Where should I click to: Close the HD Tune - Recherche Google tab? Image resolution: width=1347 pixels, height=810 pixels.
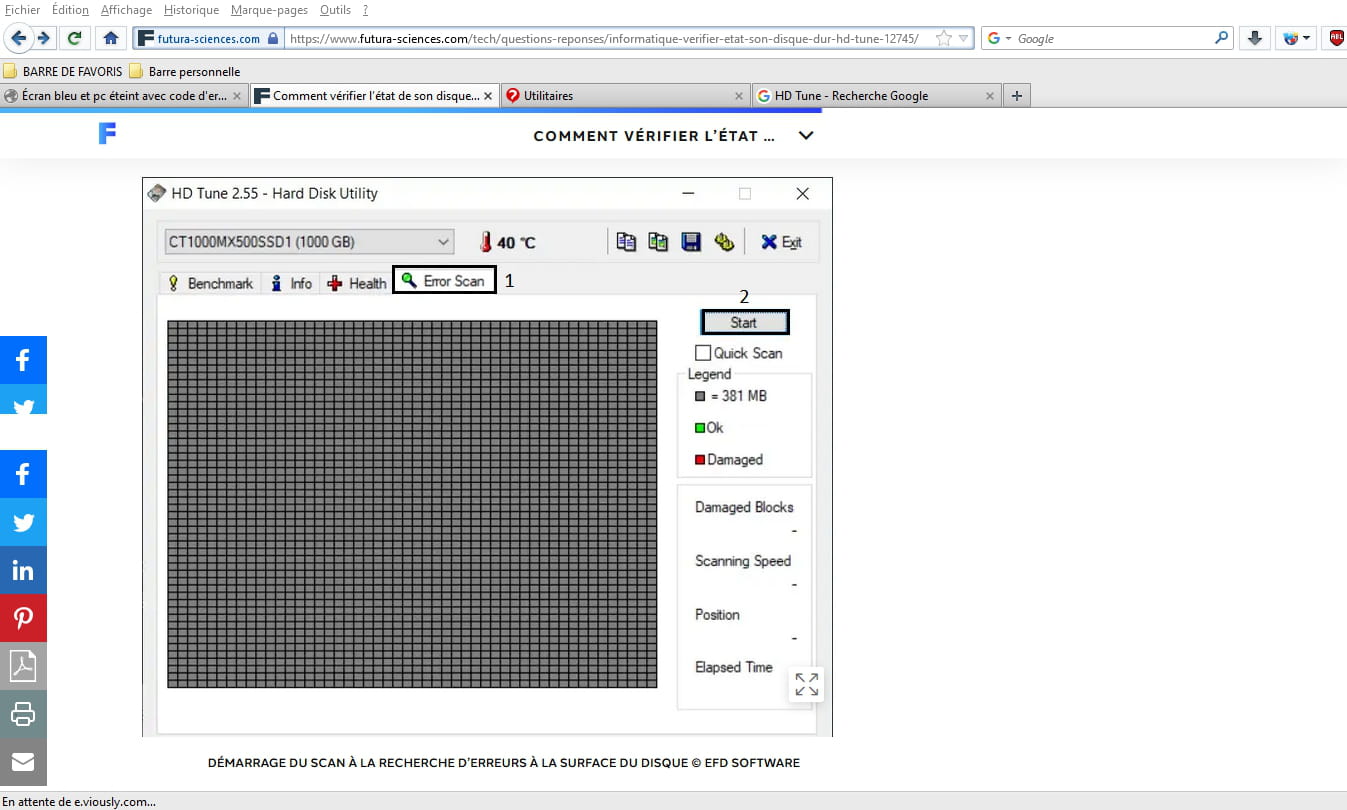(x=990, y=96)
